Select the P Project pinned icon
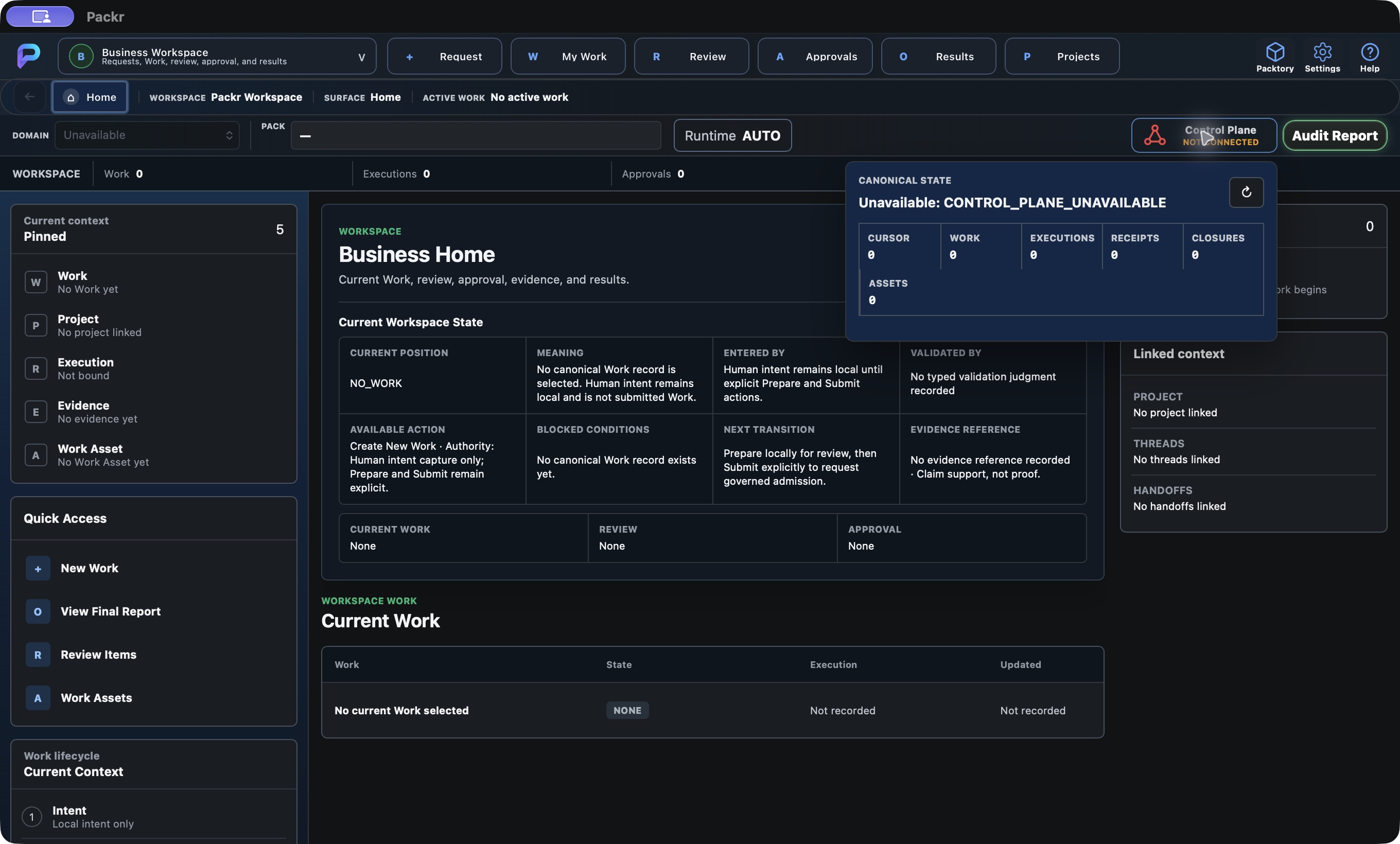The width and height of the screenshot is (1400, 844). (36, 325)
